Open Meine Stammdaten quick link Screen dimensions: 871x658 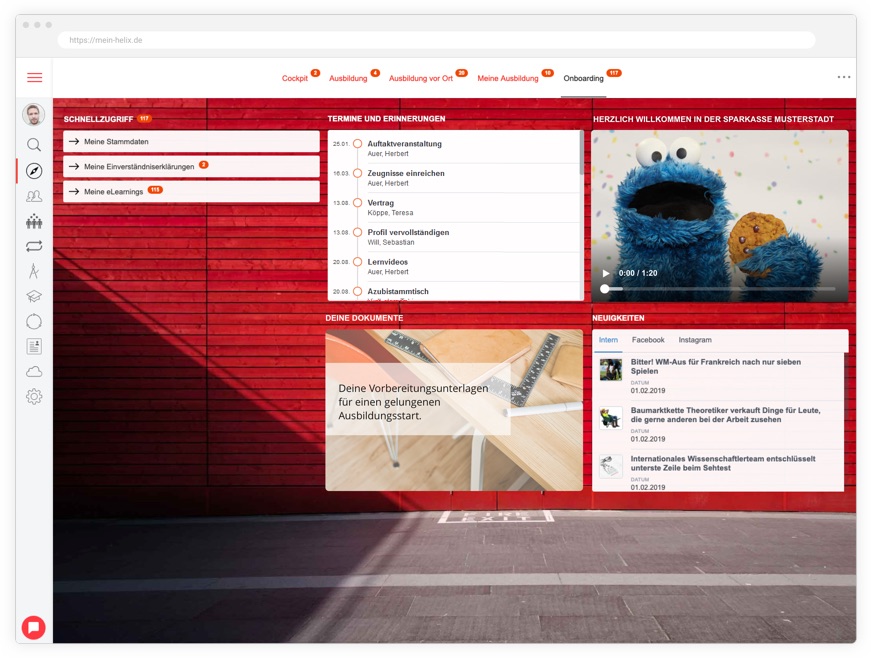pos(191,142)
